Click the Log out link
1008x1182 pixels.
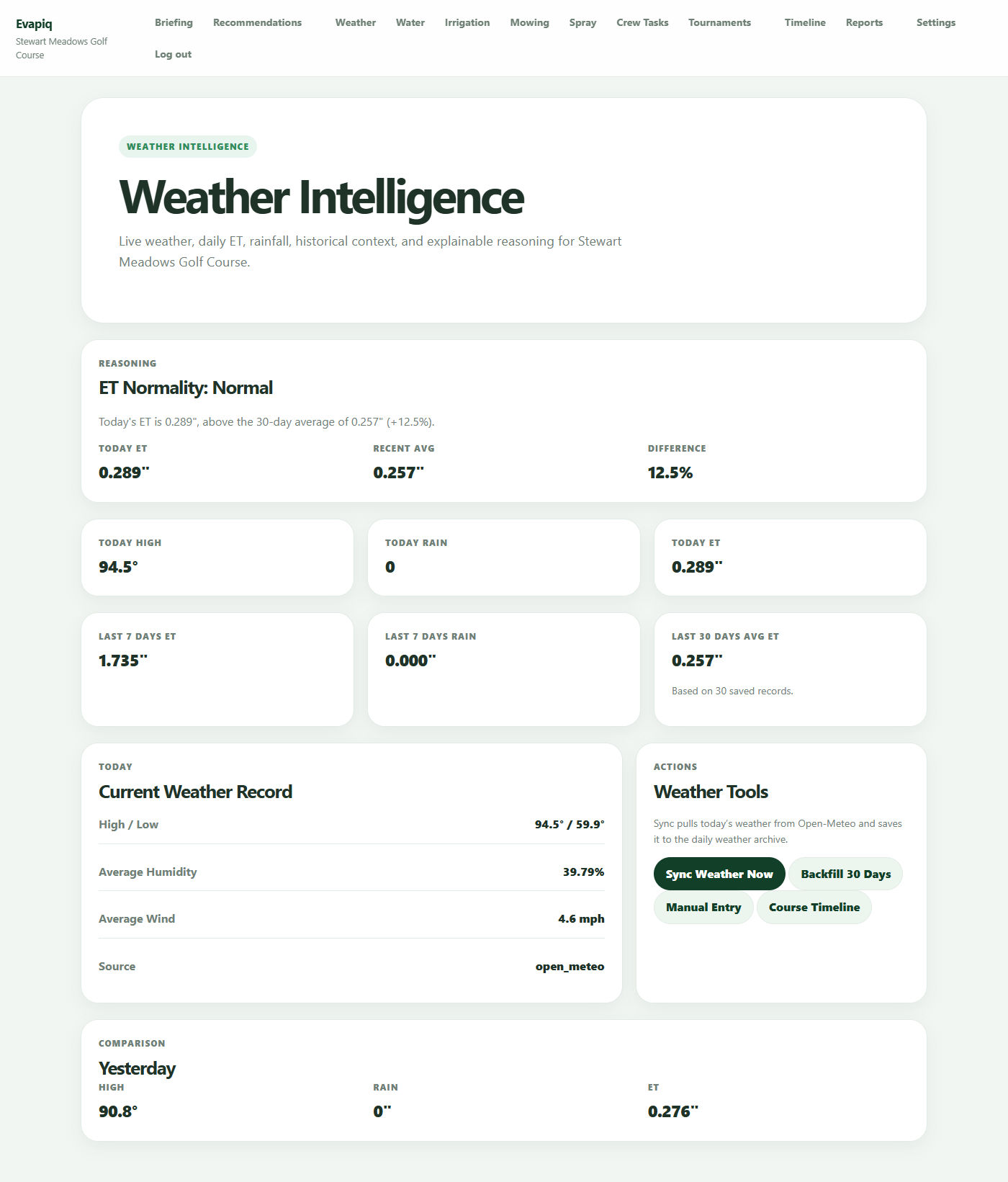coord(173,54)
